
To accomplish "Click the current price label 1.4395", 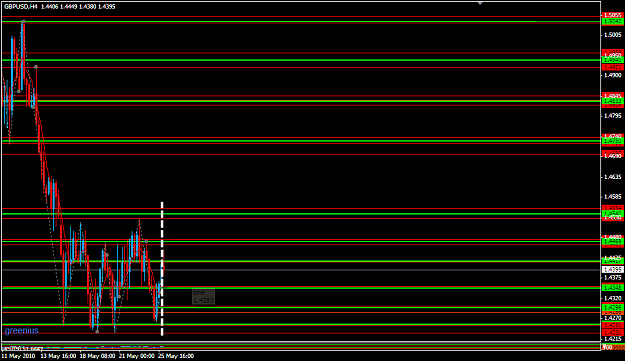I will [x=613, y=270].
